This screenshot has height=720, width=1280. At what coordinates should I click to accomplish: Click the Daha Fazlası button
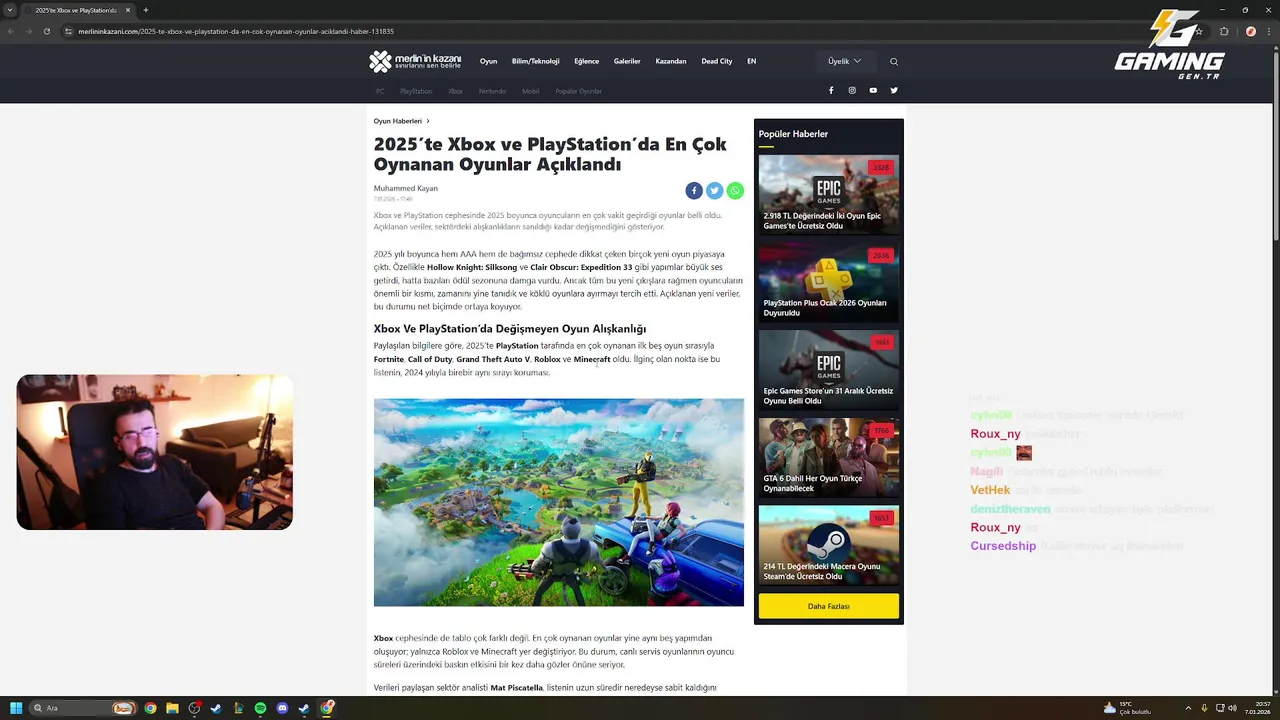829,606
